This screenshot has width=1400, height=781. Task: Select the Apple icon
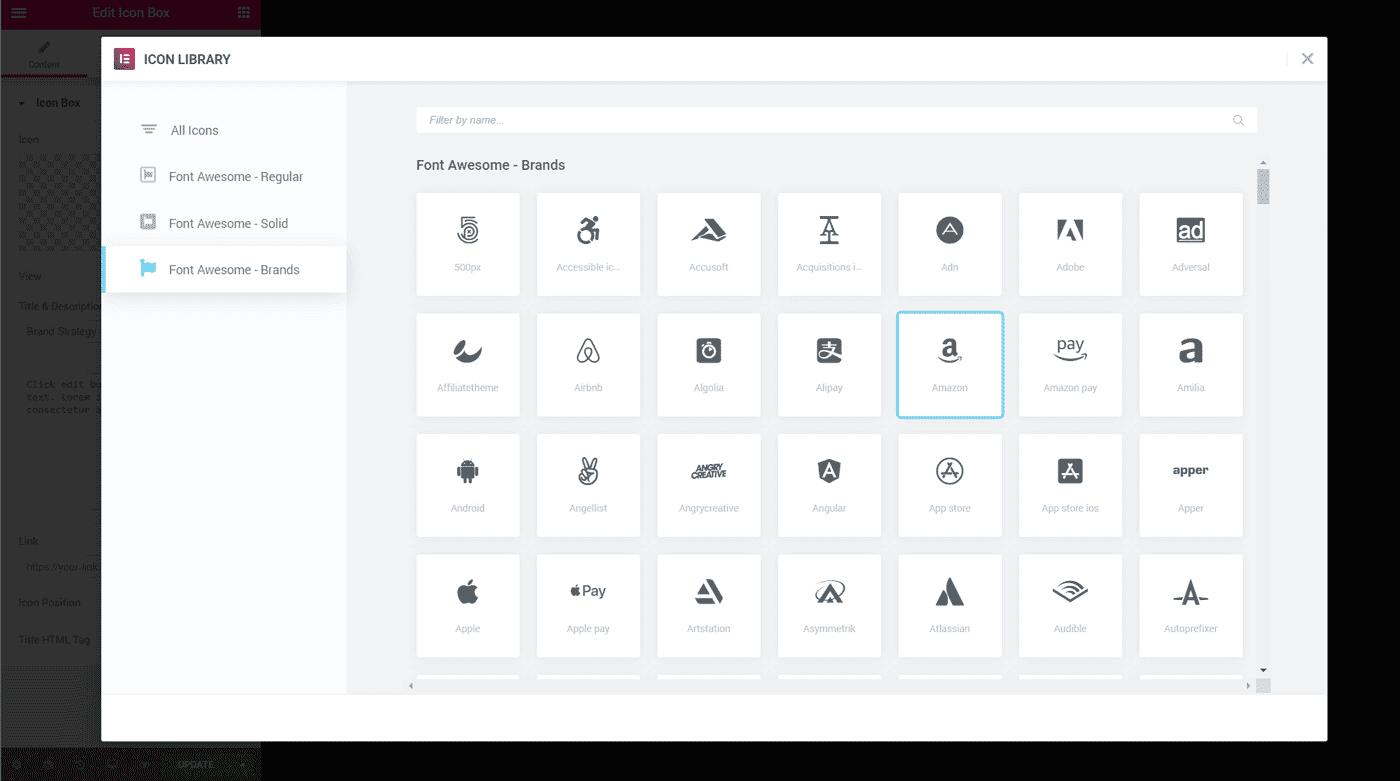coord(468,606)
